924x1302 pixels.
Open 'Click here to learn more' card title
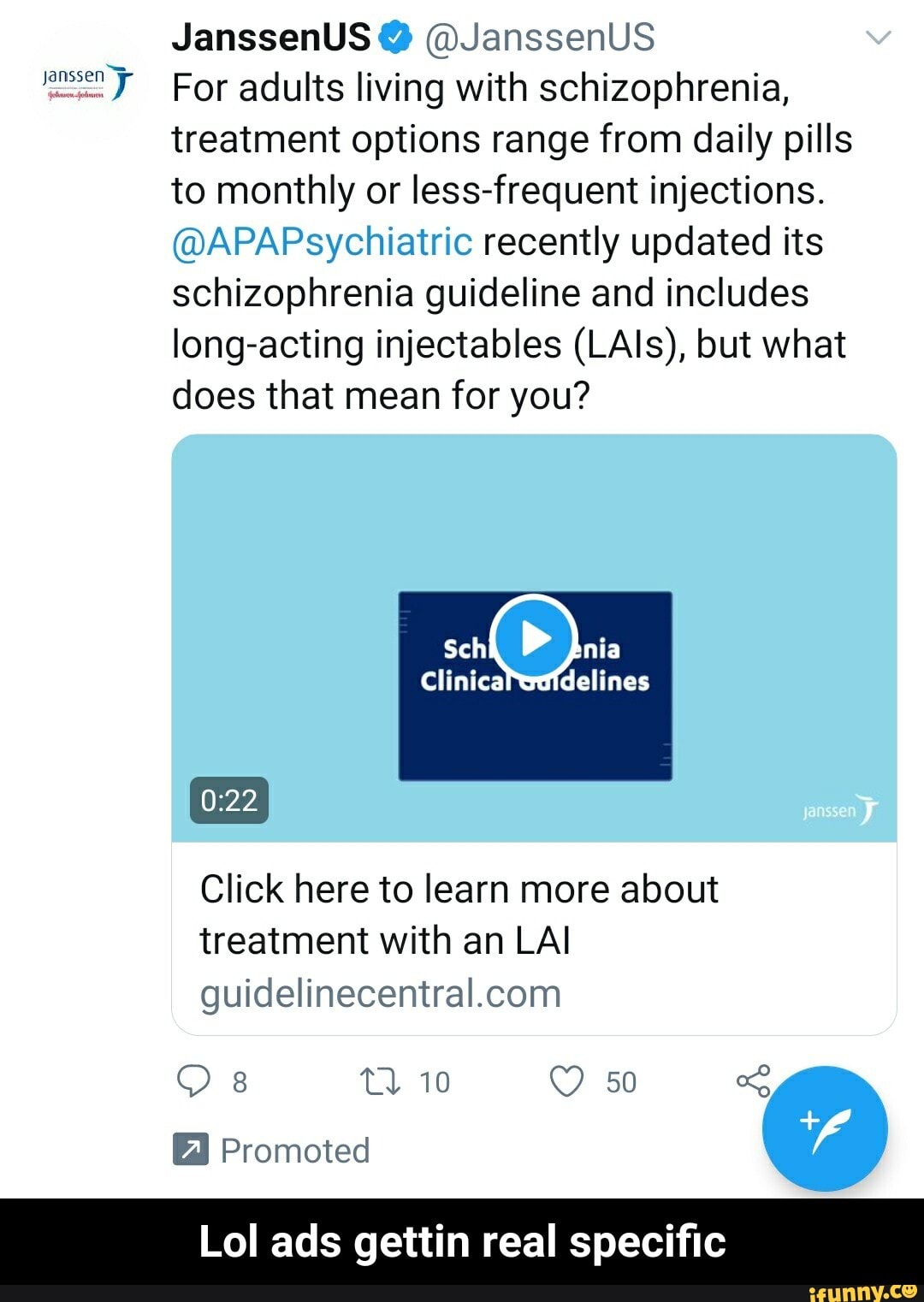coord(459,914)
